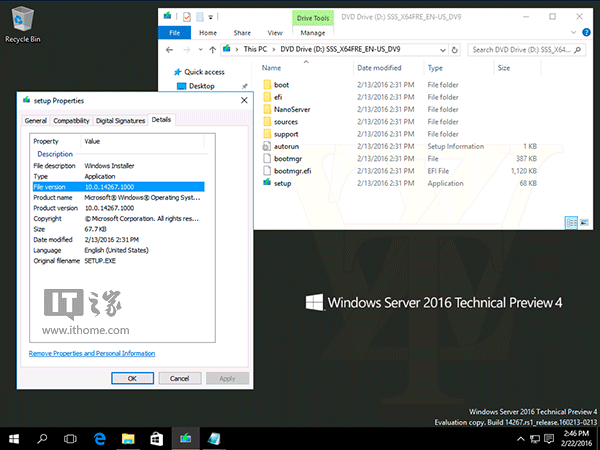The image size is (600, 450).
Task: Click the Value column header
Action: 92,141
